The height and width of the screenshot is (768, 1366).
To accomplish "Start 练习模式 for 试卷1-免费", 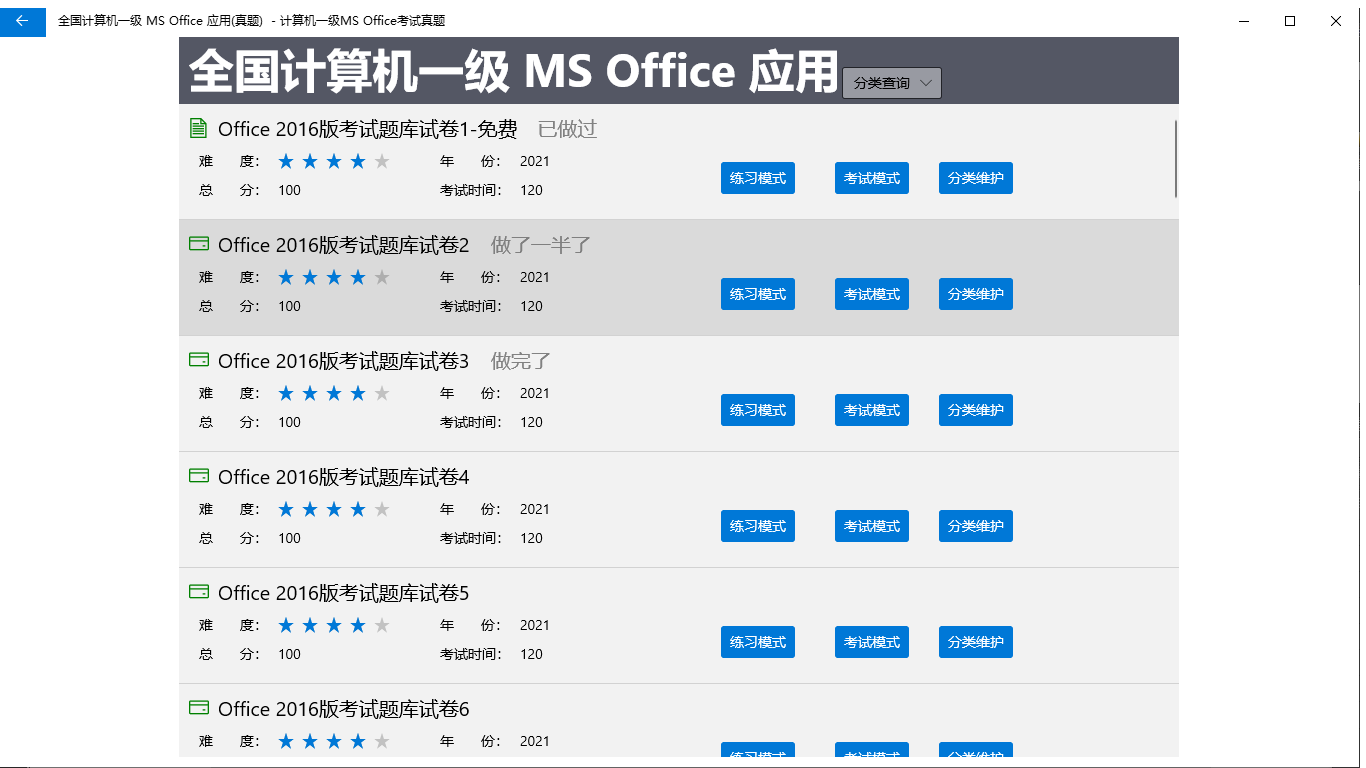I will (758, 178).
